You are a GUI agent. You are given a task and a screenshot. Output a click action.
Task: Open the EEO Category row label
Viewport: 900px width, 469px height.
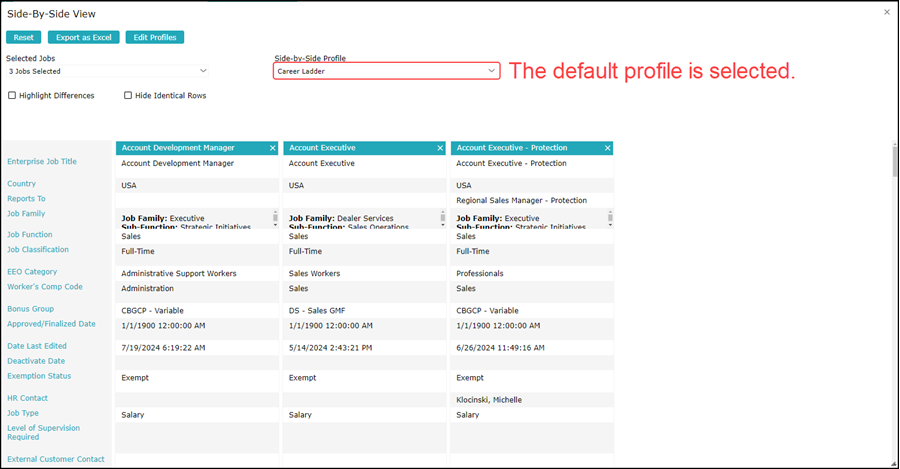(32, 272)
